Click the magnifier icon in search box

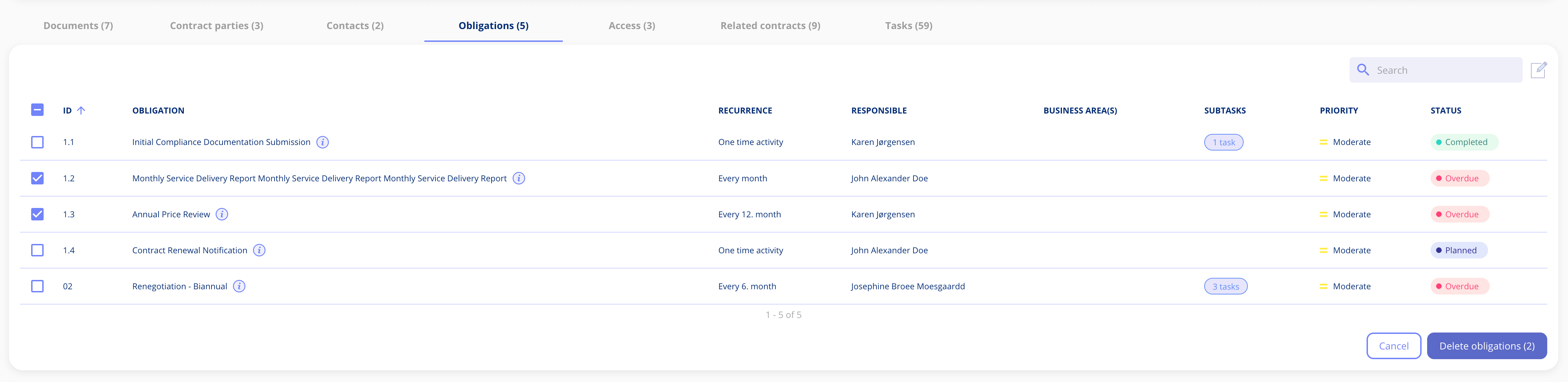click(x=1363, y=70)
